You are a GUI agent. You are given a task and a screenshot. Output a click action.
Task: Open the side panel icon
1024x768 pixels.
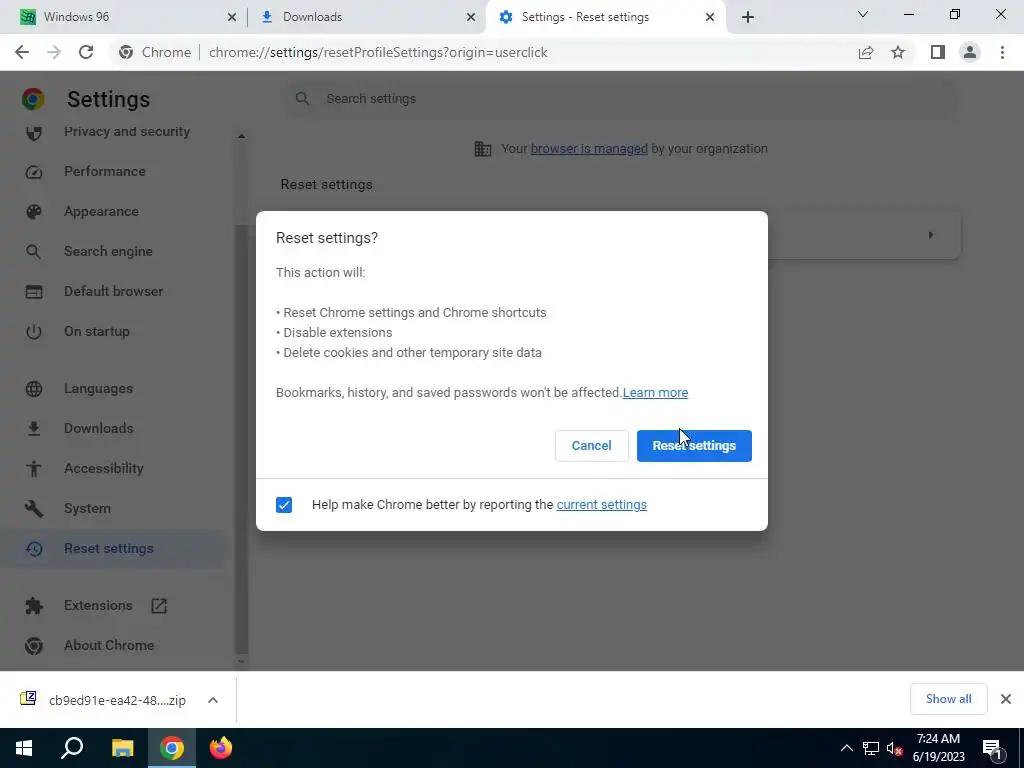tap(938, 52)
